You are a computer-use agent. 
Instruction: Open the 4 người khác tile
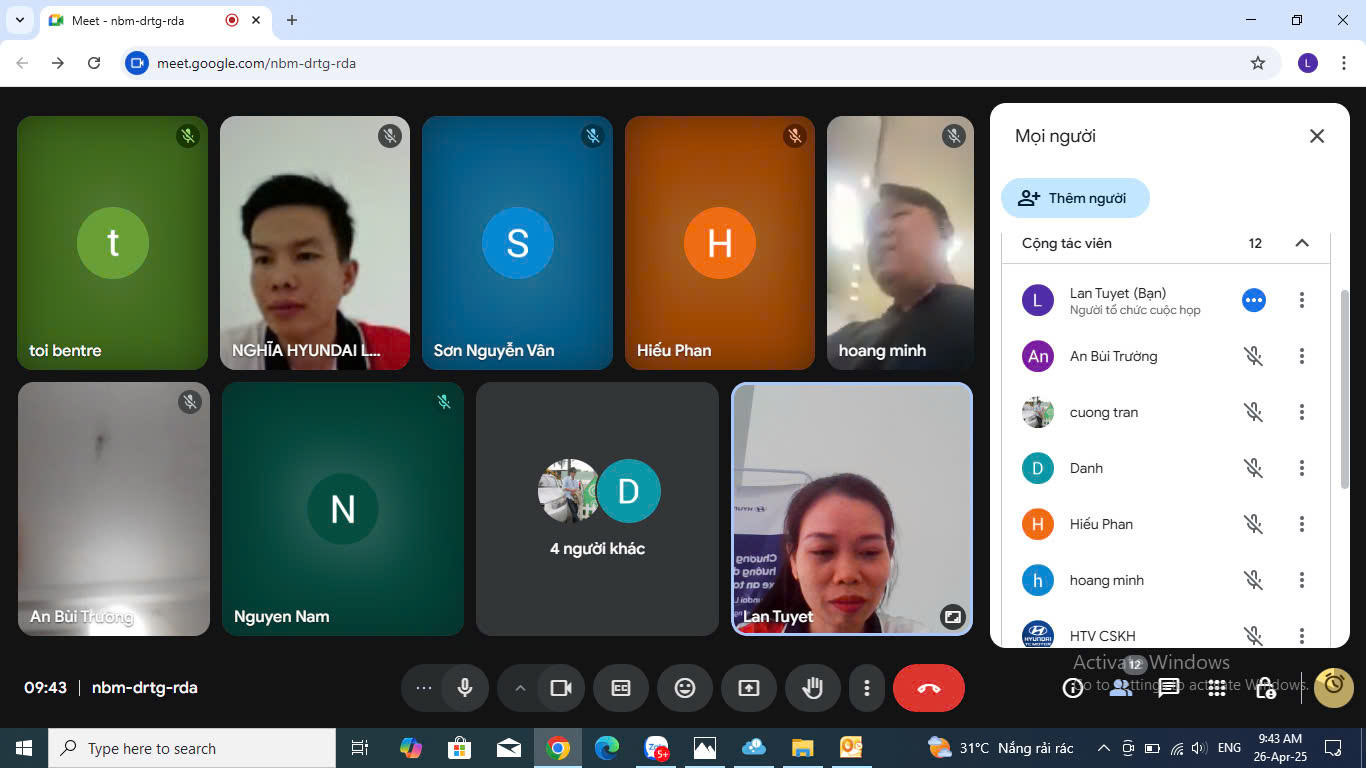[x=597, y=509]
